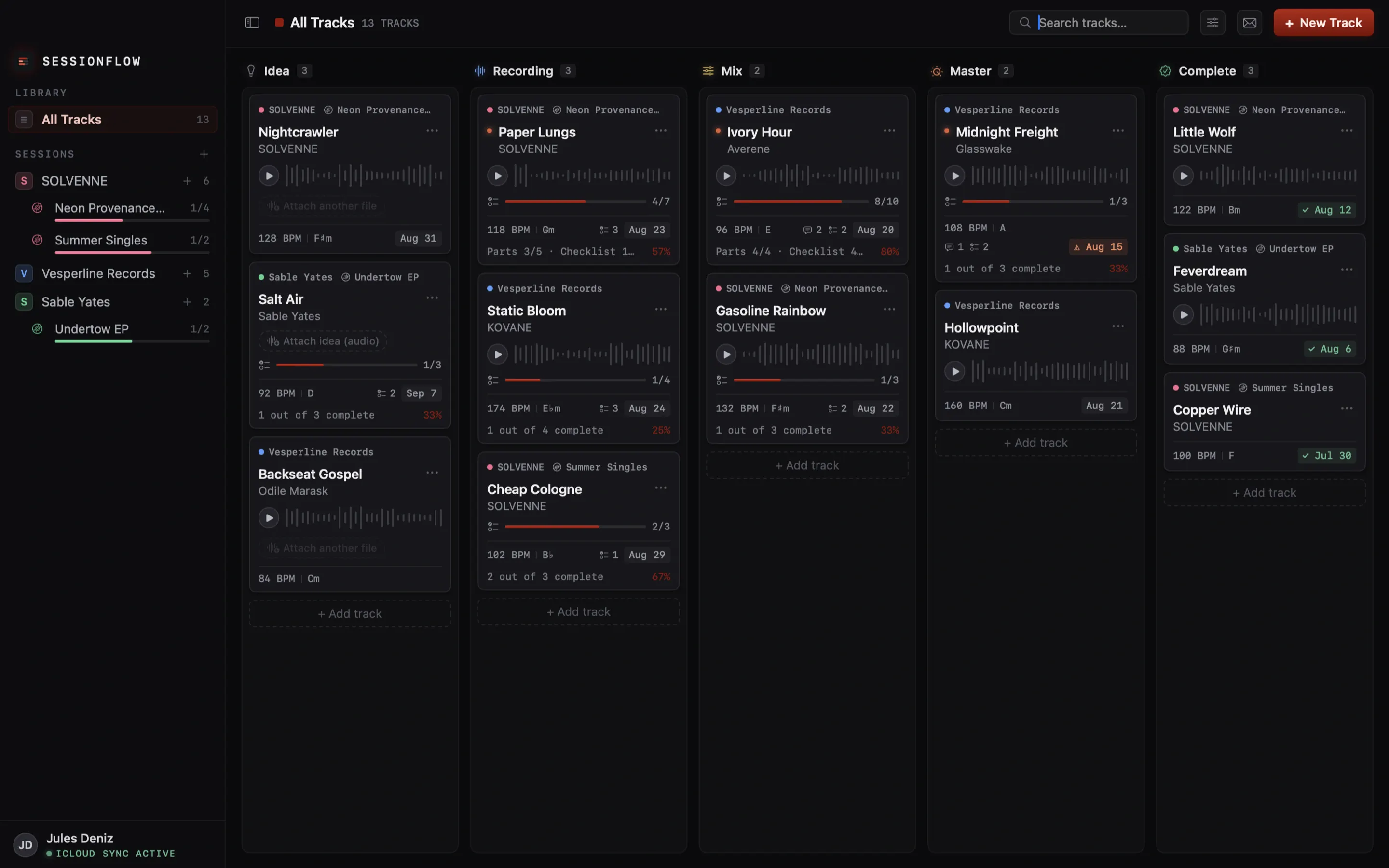Image resolution: width=1389 pixels, height=868 pixels.
Task: Add a track to the Complete column
Action: click(1264, 492)
